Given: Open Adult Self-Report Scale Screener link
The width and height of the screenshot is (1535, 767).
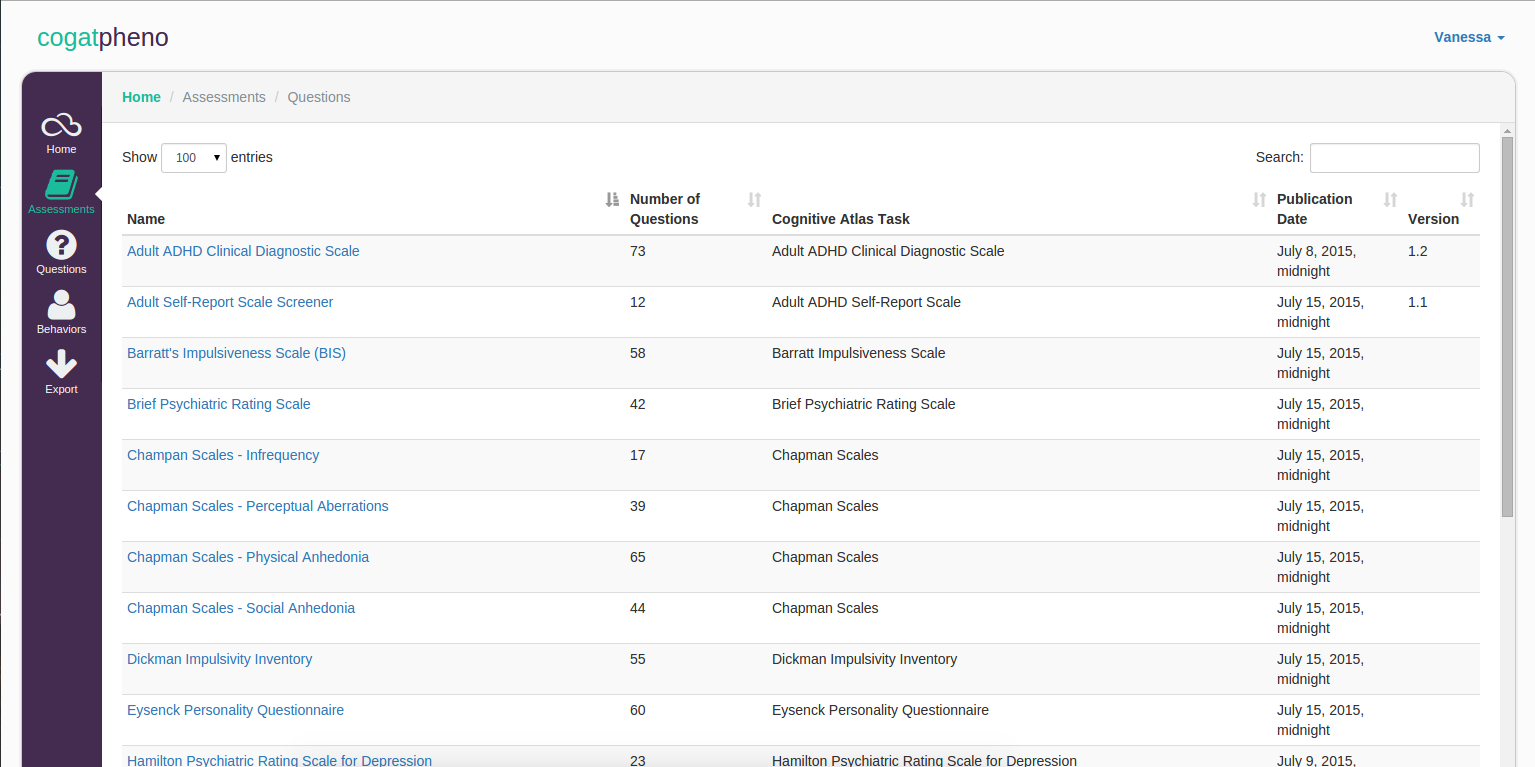Looking at the screenshot, I should click(x=230, y=302).
